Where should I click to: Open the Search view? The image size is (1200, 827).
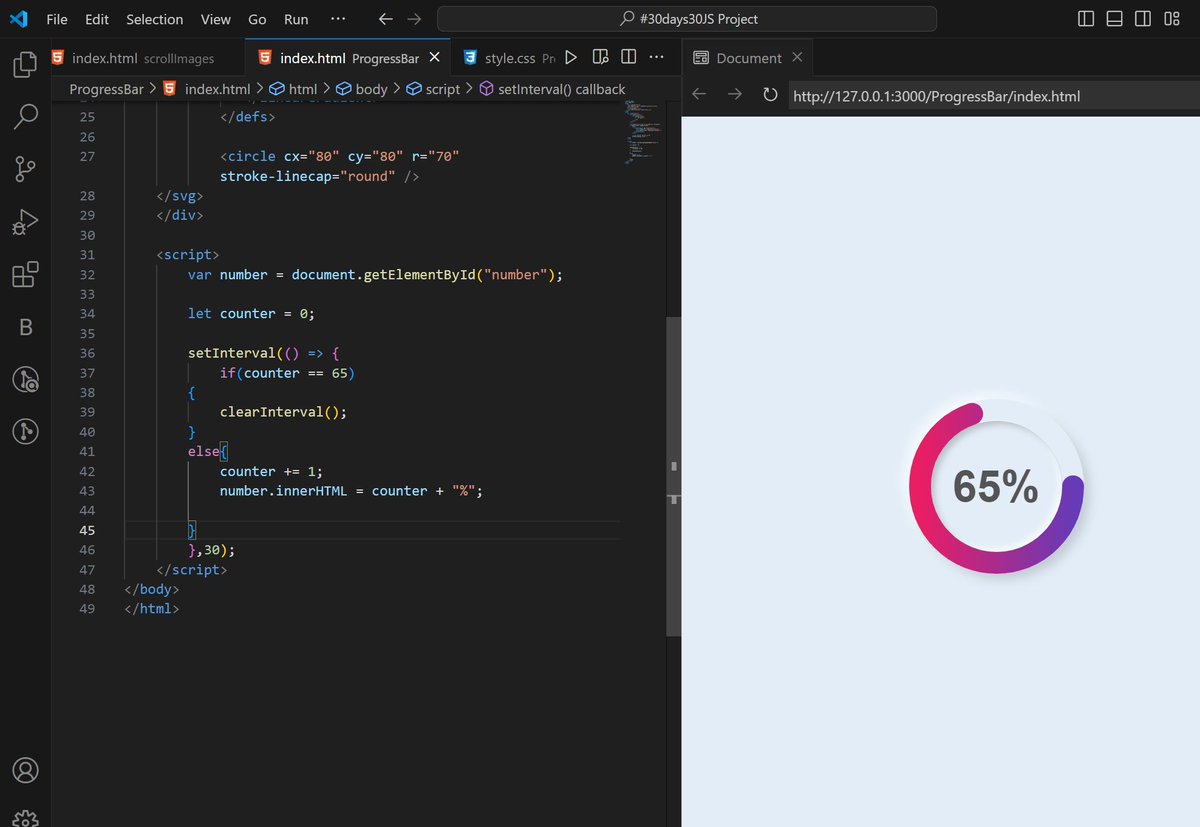(x=25, y=116)
